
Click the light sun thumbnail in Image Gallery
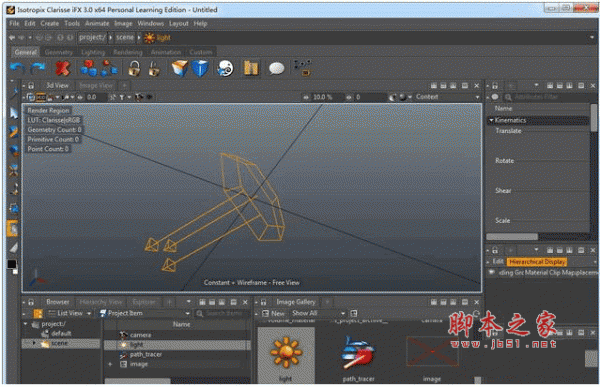[286, 353]
